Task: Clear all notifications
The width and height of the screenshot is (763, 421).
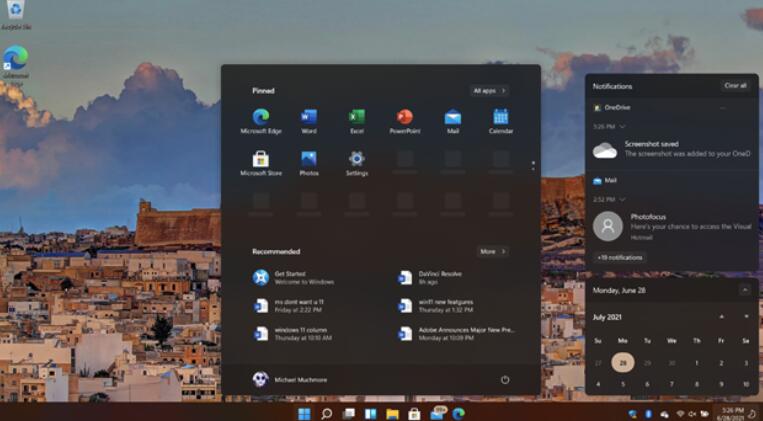Action: [x=735, y=86]
